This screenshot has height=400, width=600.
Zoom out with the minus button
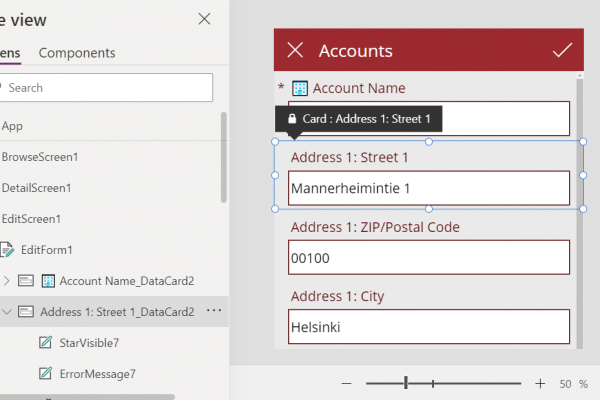click(347, 383)
